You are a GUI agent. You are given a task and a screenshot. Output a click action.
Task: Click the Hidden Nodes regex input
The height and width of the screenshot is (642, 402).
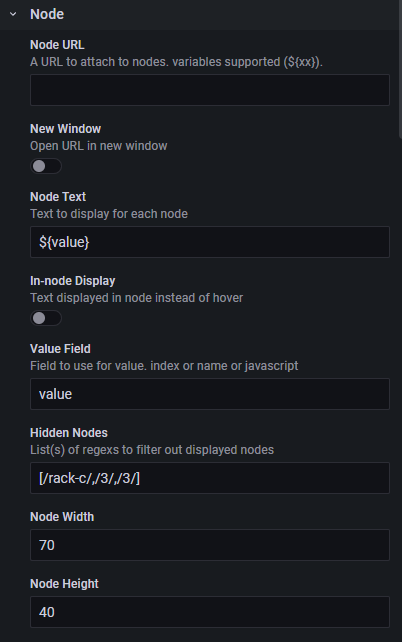click(x=210, y=478)
